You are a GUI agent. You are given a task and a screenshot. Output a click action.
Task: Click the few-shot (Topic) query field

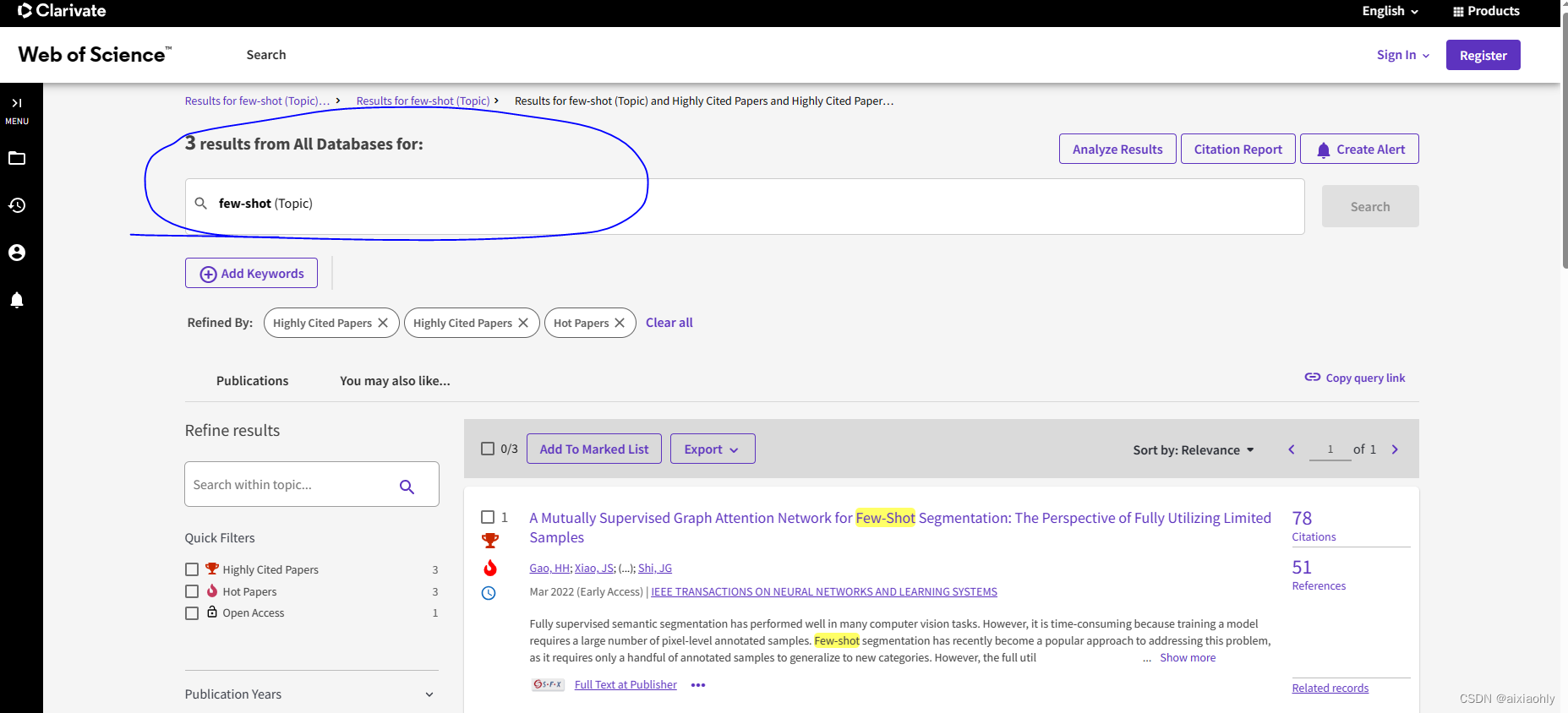click(x=745, y=206)
